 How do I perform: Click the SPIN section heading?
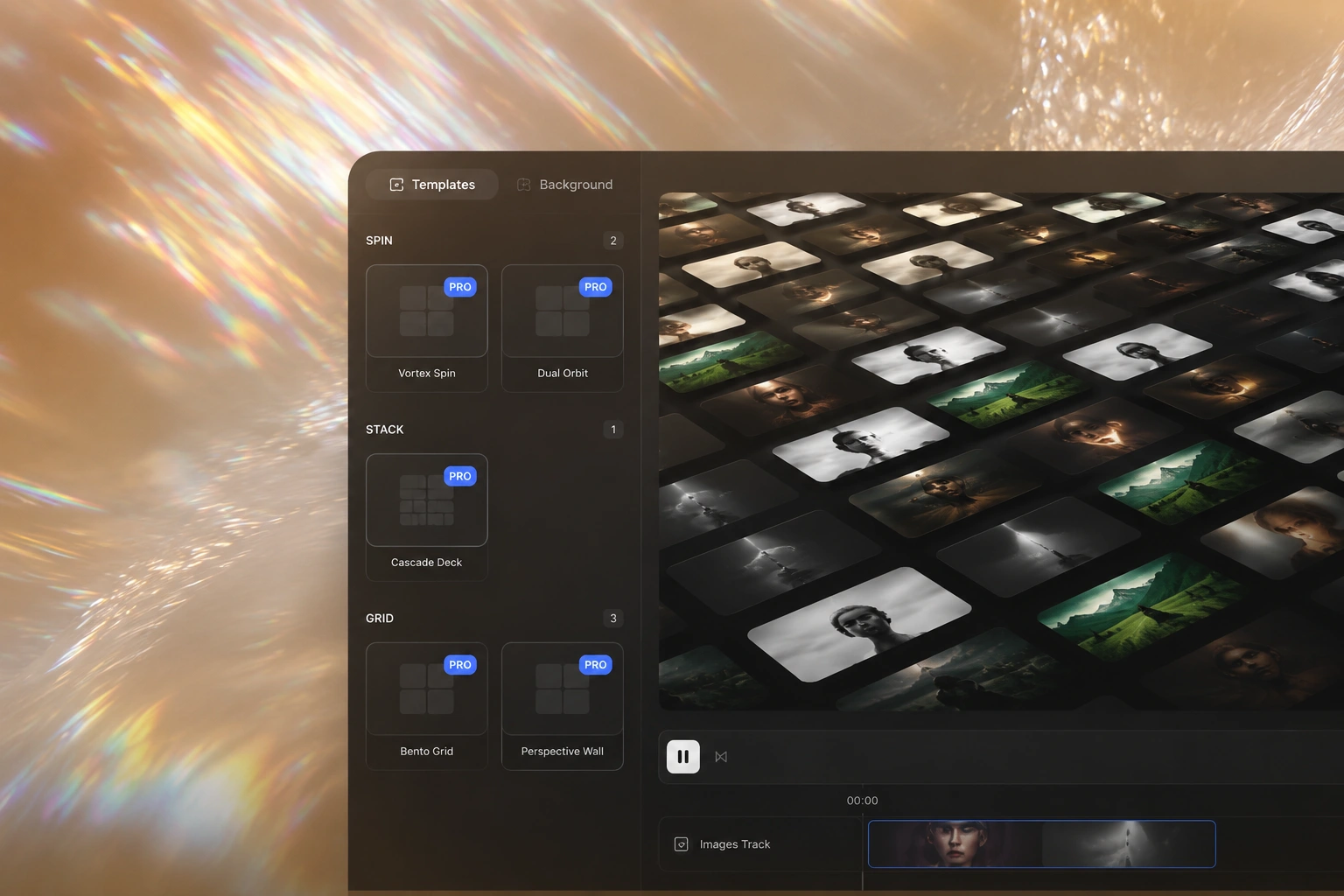point(379,241)
